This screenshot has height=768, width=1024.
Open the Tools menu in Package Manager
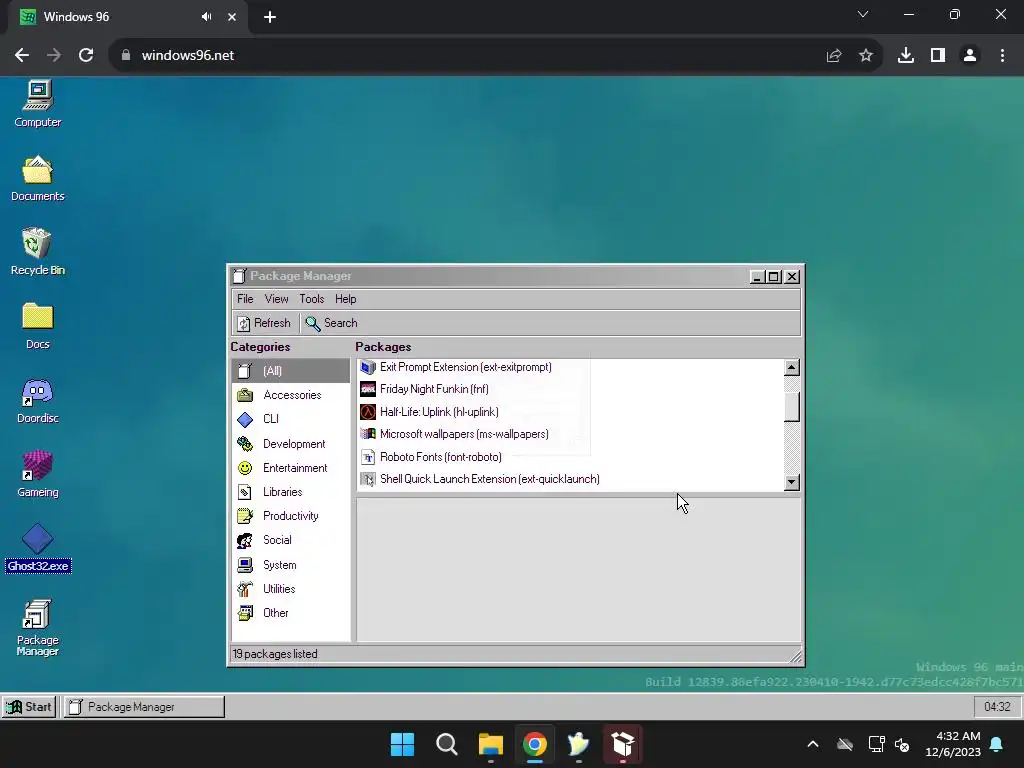[x=312, y=299]
